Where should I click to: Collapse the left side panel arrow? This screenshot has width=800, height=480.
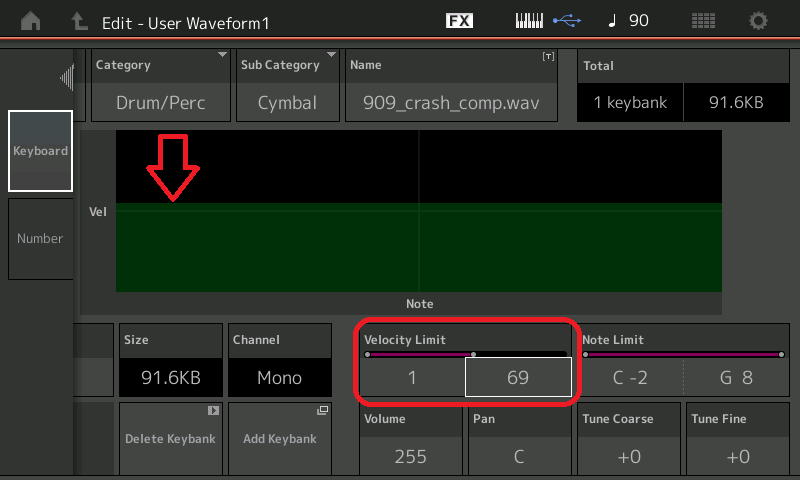(x=67, y=77)
